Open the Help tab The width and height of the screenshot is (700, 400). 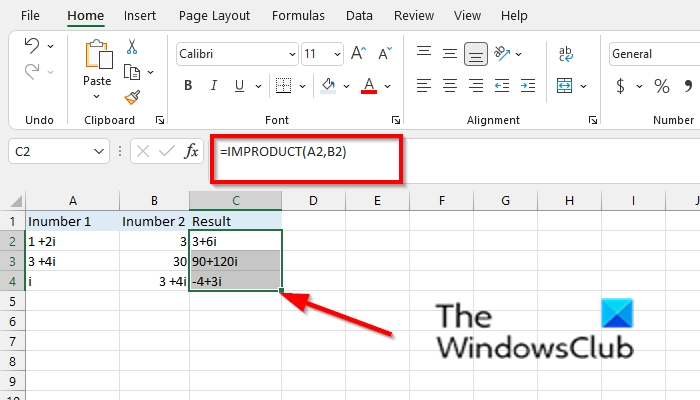click(x=514, y=16)
